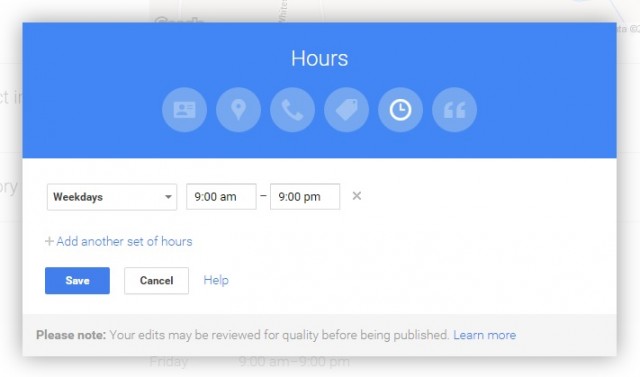Edit the 9:00 am opening time field

221,197
